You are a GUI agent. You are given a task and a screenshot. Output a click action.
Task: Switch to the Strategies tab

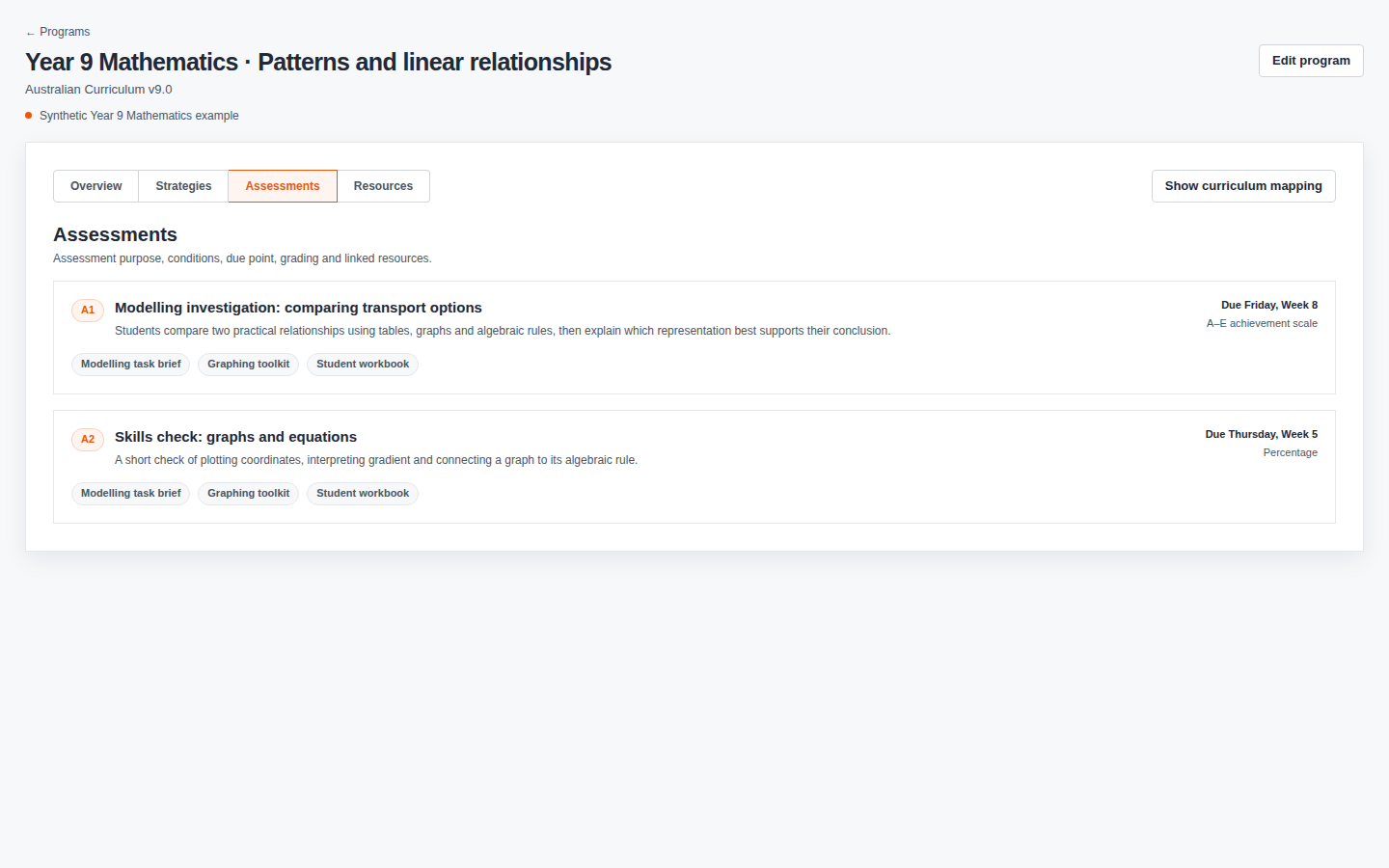pos(183,186)
